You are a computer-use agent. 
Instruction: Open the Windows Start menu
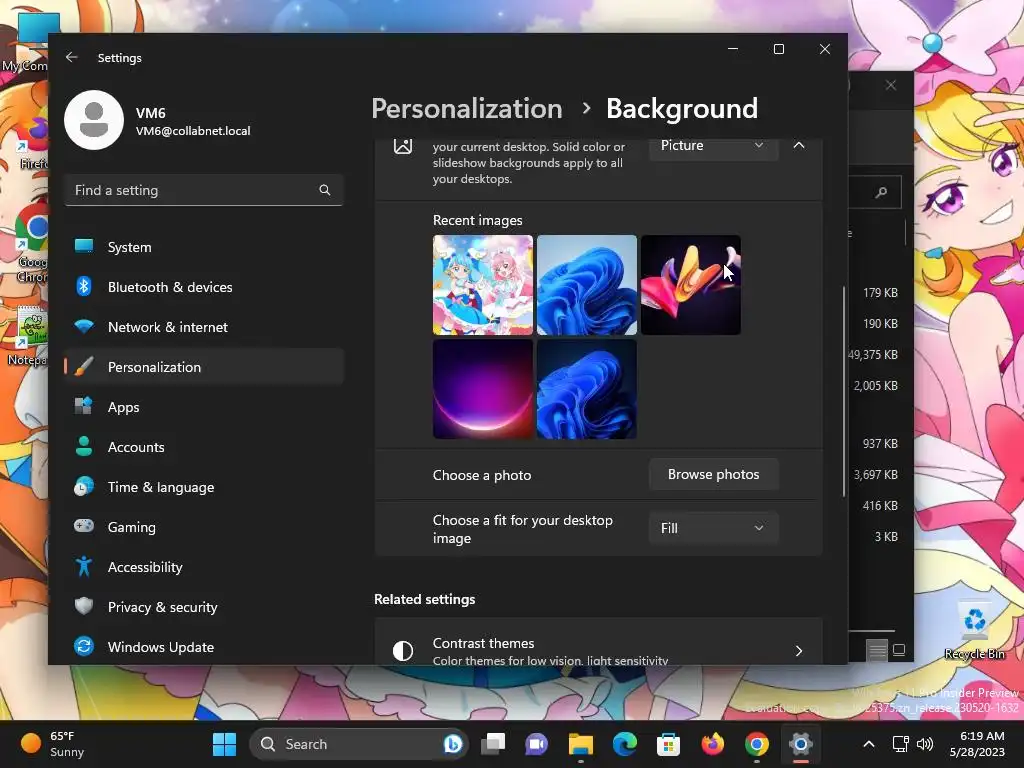[x=224, y=744]
